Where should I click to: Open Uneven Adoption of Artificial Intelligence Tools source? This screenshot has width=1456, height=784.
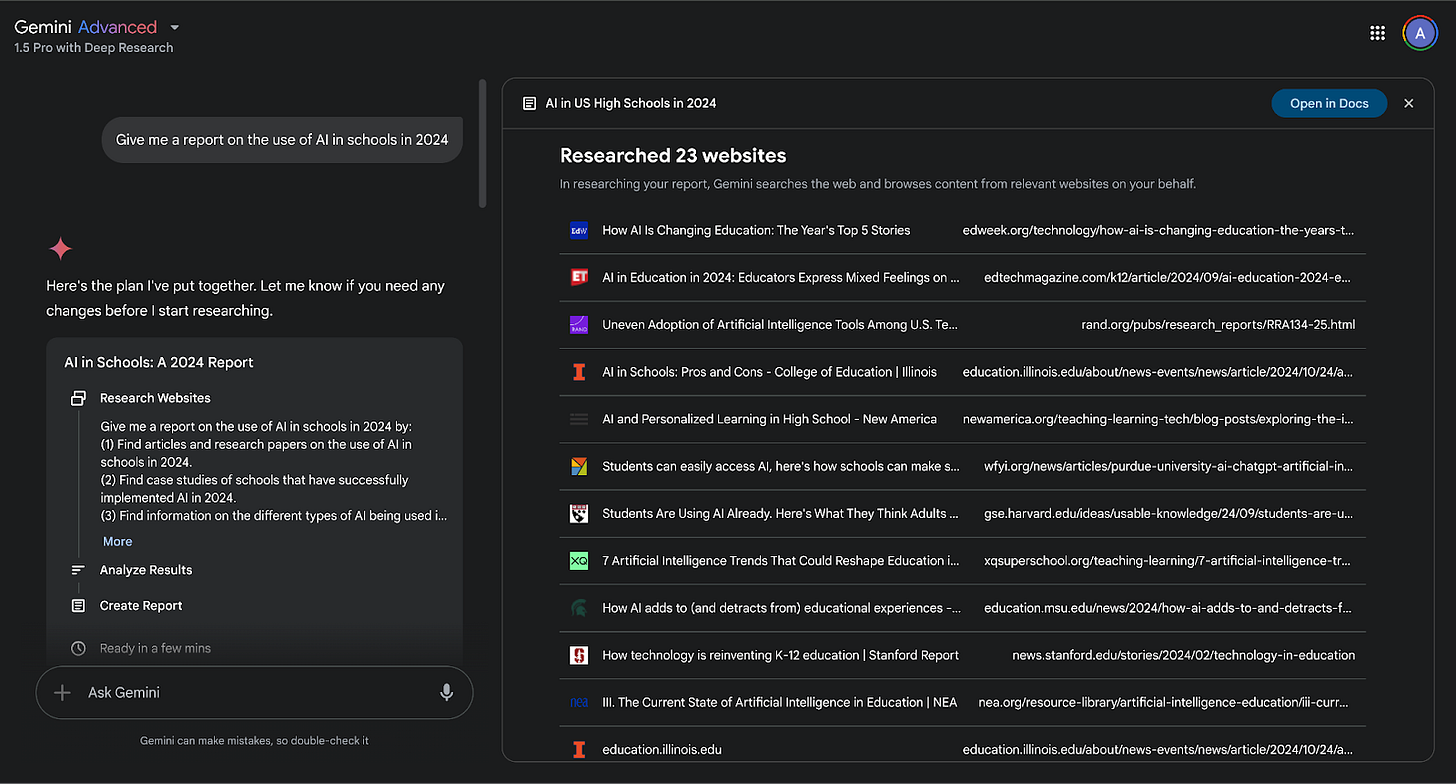click(780, 324)
